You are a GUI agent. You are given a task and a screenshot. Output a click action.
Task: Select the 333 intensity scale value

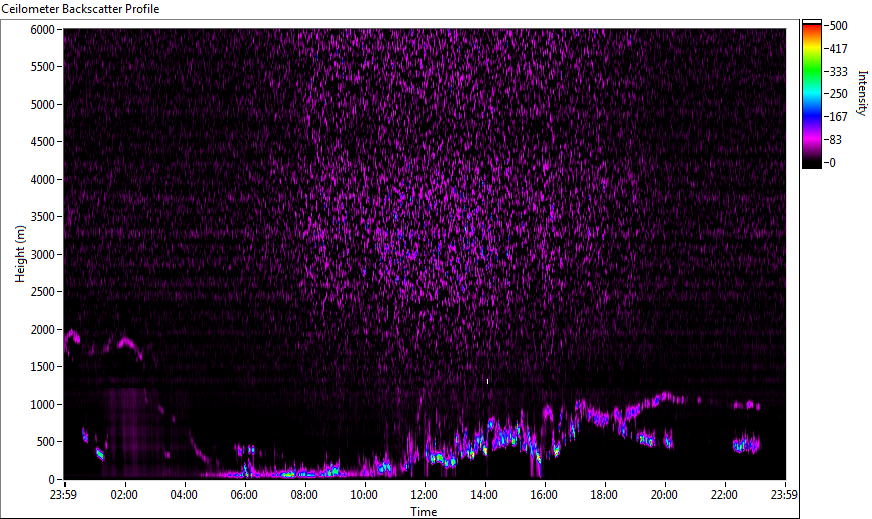[838, 71]
